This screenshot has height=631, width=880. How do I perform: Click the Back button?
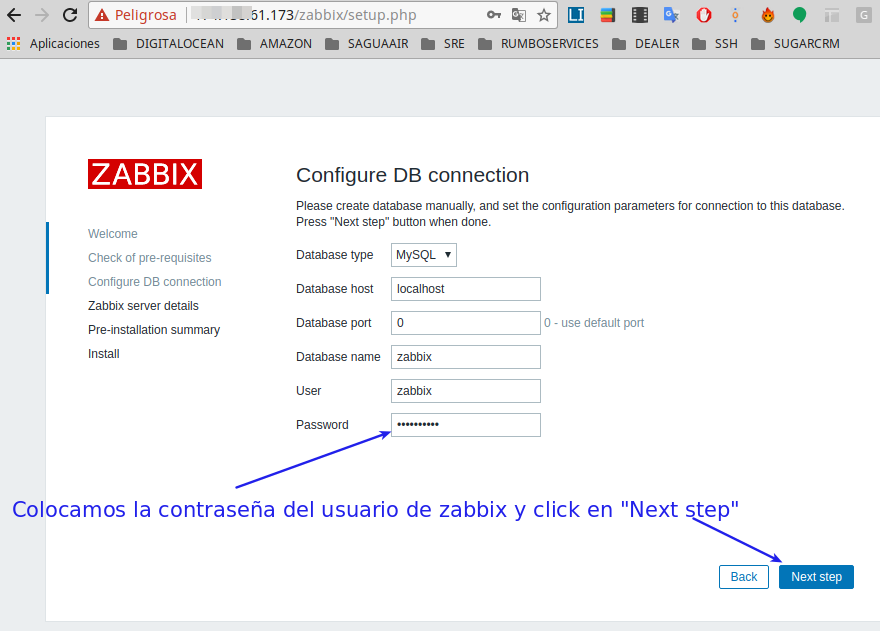pos(744,577)
